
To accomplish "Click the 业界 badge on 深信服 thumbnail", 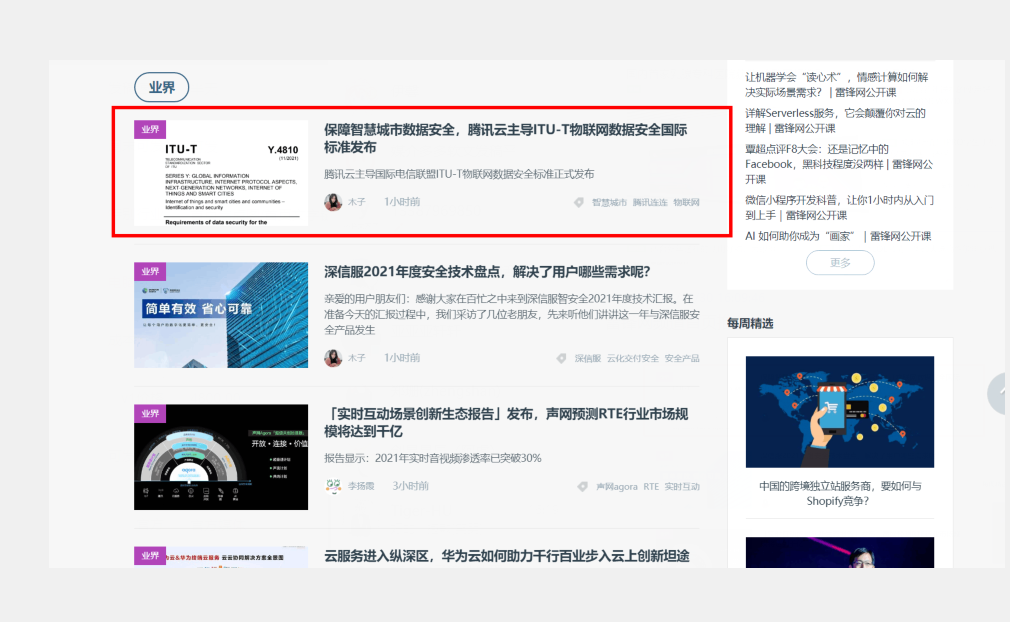I will 150,271.
